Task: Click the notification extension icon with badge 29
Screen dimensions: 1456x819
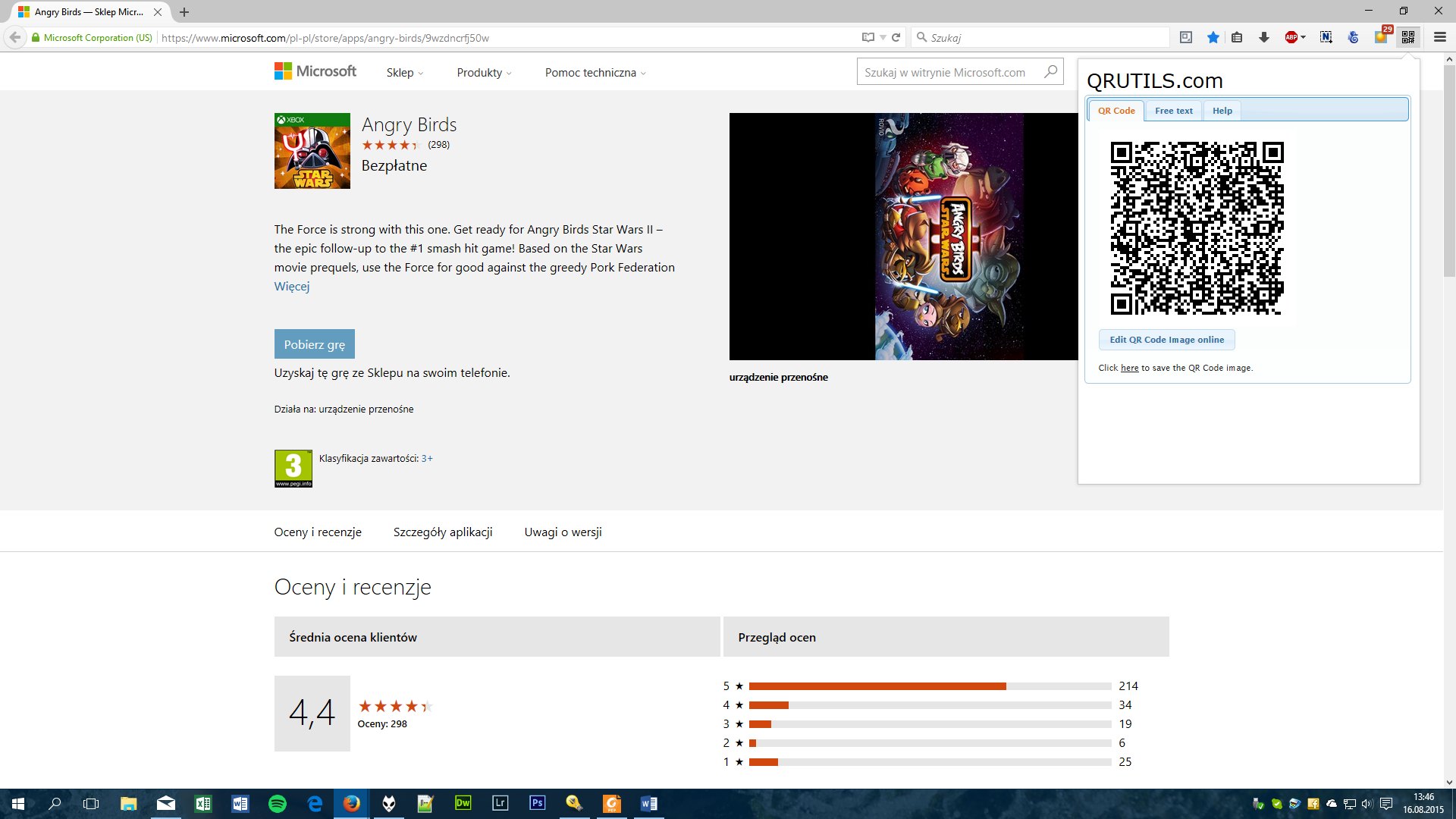Action: click(x=1382, y=36)
